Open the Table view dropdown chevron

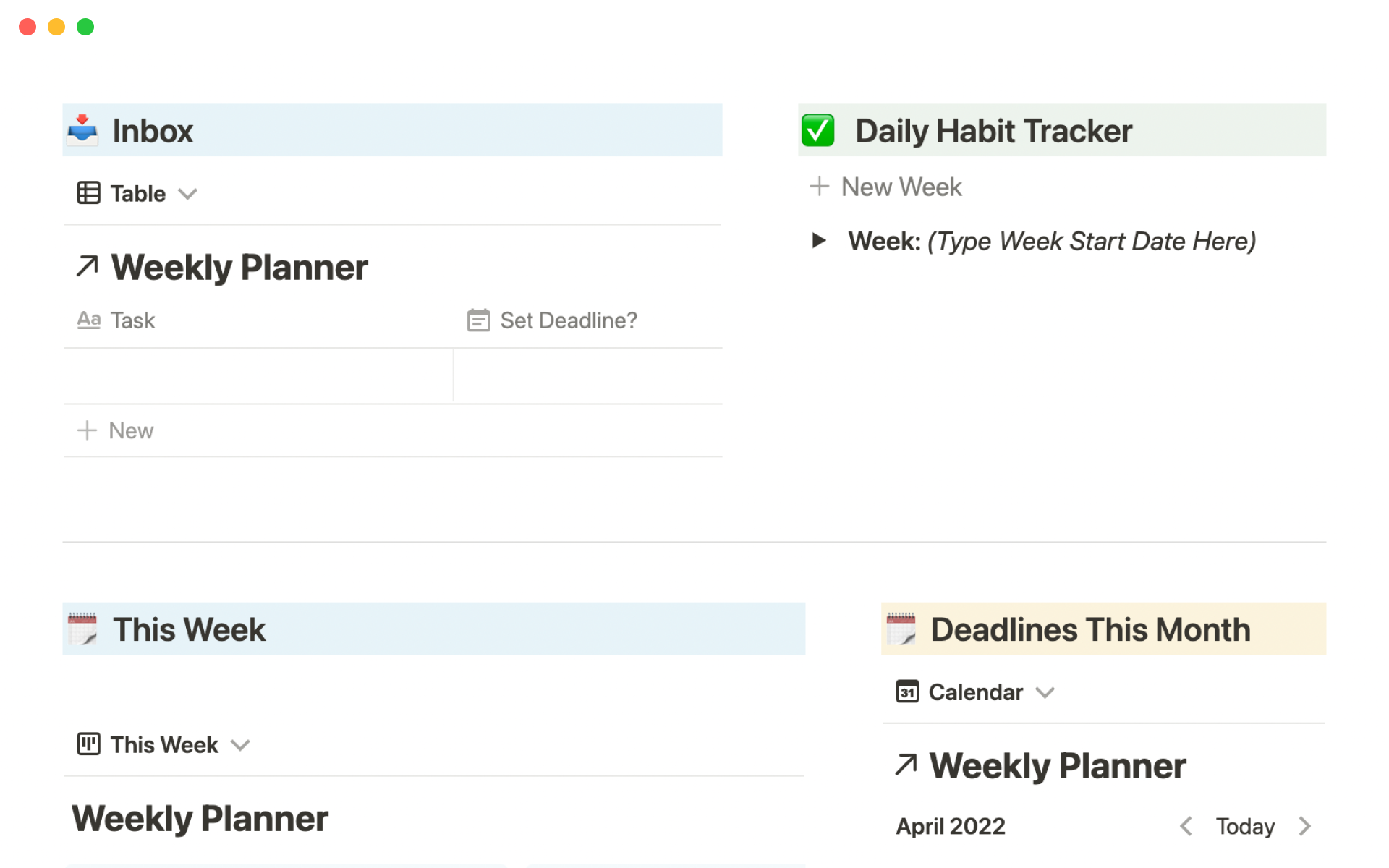188,194
